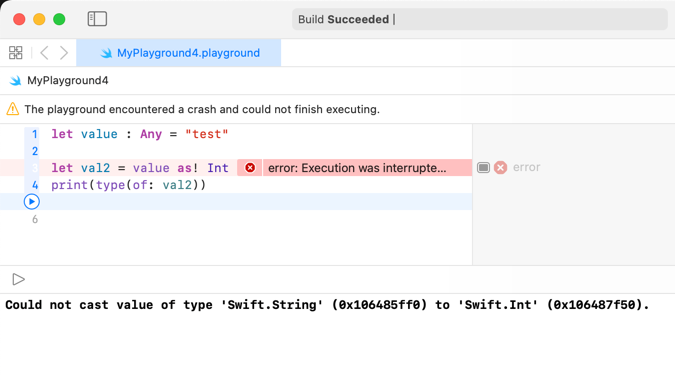The image size is (675, 381).
Task: Click the Build Succeeded status field
Action: [x=480, y=19]
